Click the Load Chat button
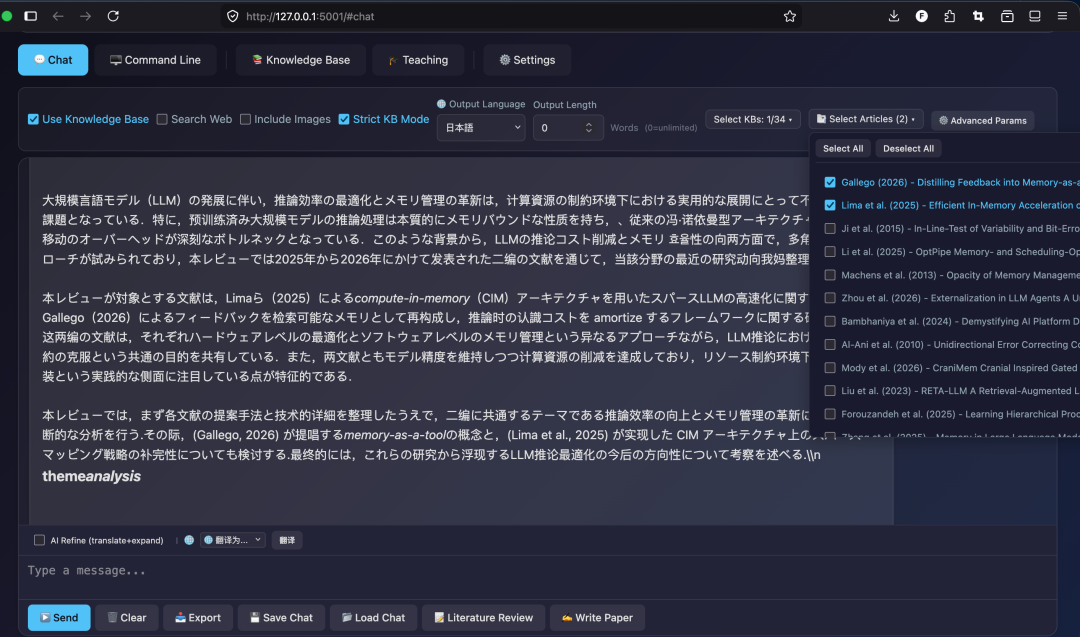1080x637 pixels. (373, 618)
